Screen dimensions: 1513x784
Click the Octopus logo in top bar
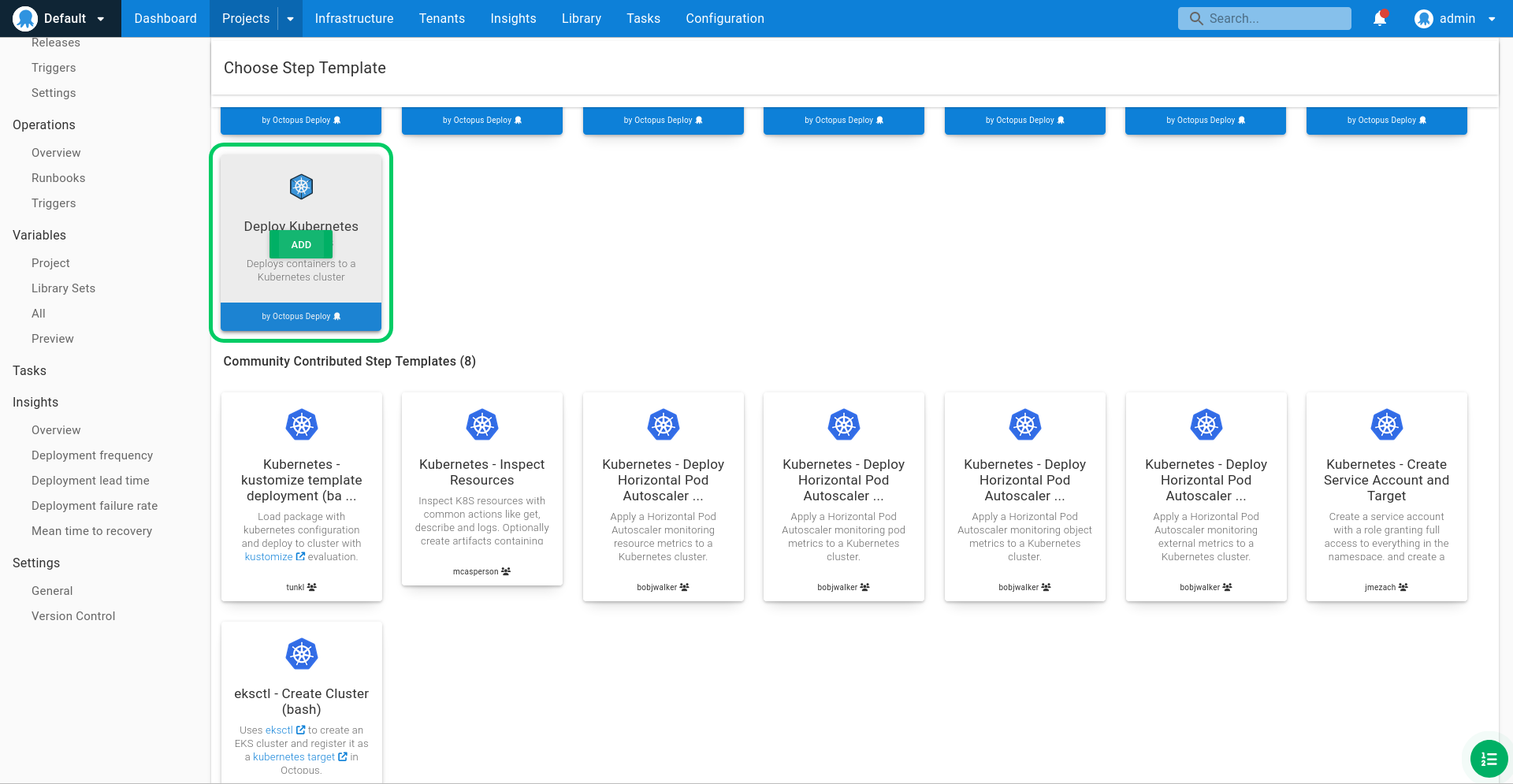click(x=25, y=18)
